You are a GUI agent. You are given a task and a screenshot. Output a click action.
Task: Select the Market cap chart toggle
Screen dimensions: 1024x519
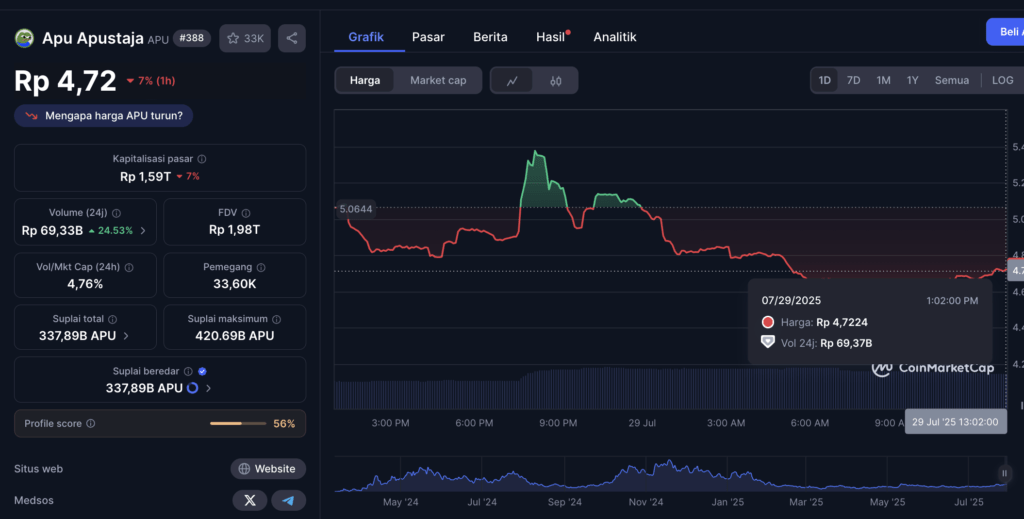click(x=438, y=80)
